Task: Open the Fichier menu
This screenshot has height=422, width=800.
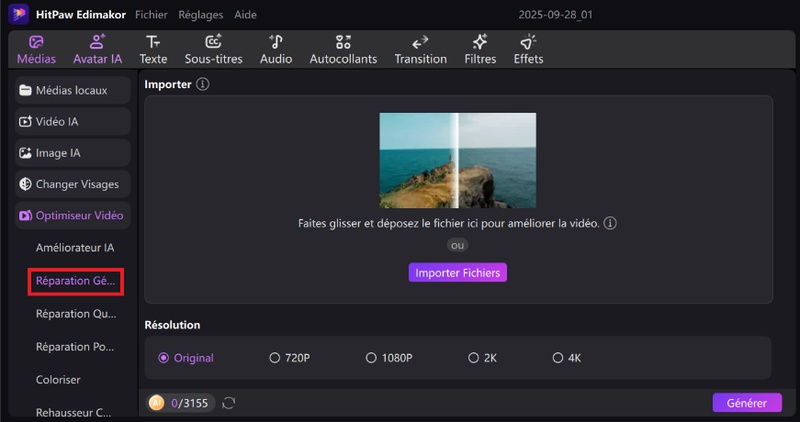Action: click(x=151, y=15)
